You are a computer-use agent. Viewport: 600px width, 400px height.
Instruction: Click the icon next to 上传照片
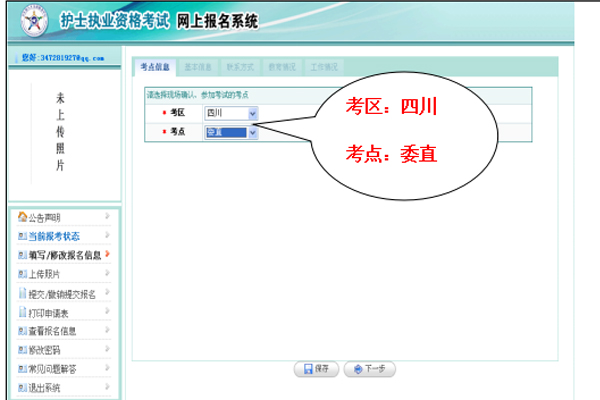click(x=22, y=274)
